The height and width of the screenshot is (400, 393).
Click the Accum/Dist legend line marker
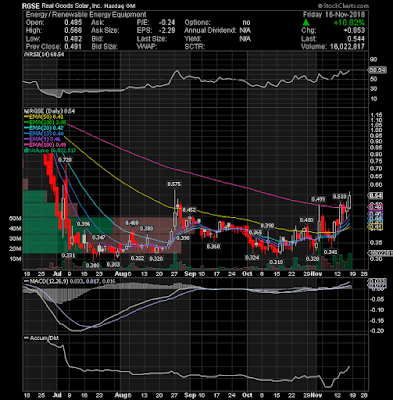(26, 338)
